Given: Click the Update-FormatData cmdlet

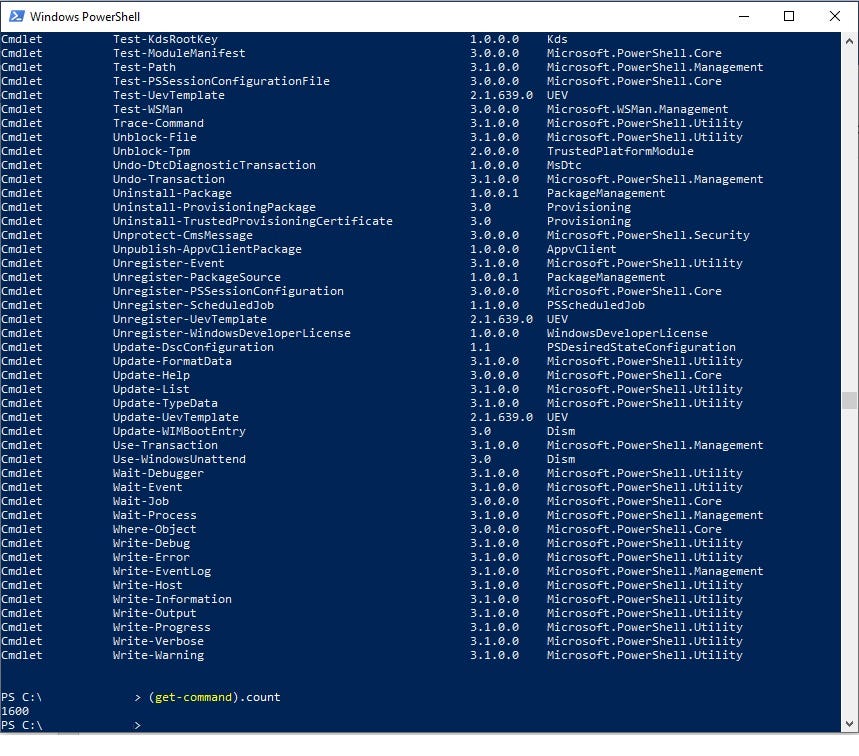Looking at the screenshot, I should tap(172, 361).
